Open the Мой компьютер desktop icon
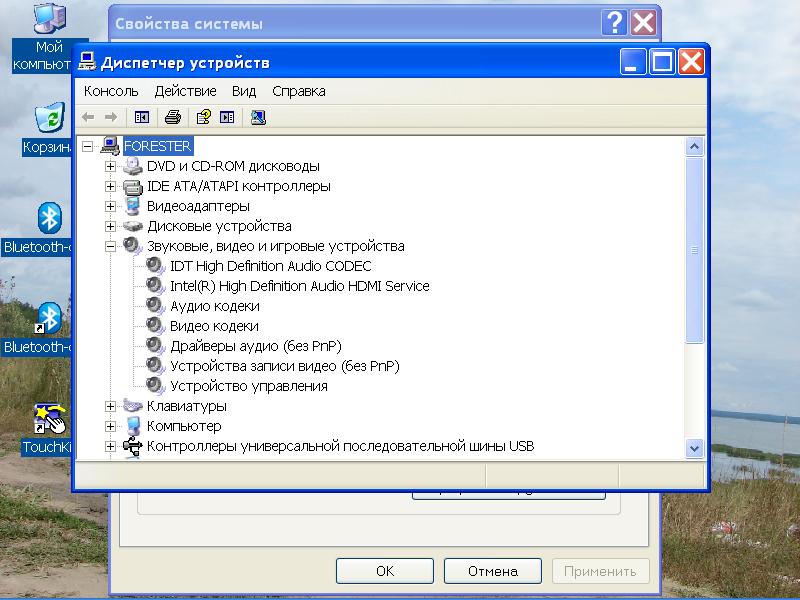The height and width of the screenshot is (600, 800). point(48,20)
